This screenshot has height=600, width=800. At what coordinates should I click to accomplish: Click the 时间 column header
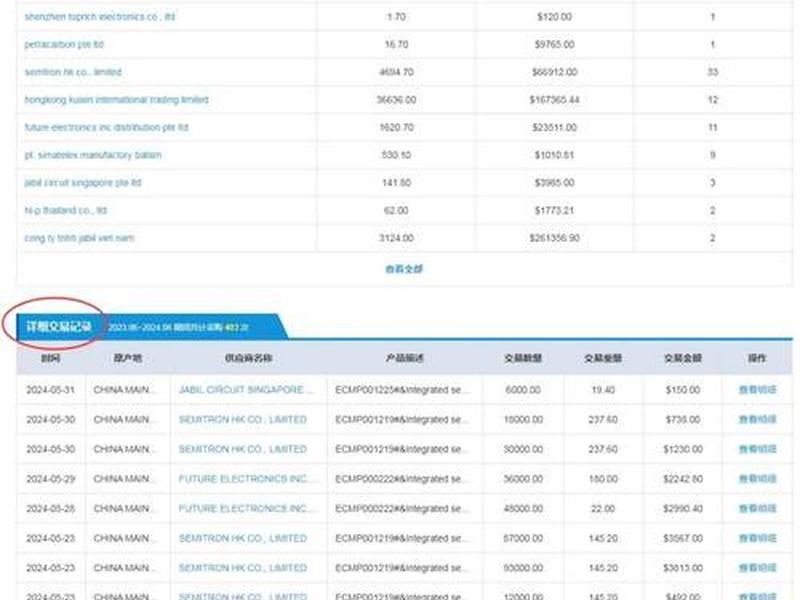point(51,358)
